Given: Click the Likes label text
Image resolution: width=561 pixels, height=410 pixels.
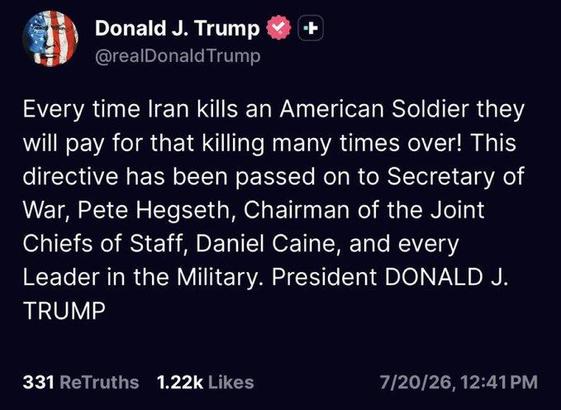Looking at the screenshot, I should (x=231, y=382).
